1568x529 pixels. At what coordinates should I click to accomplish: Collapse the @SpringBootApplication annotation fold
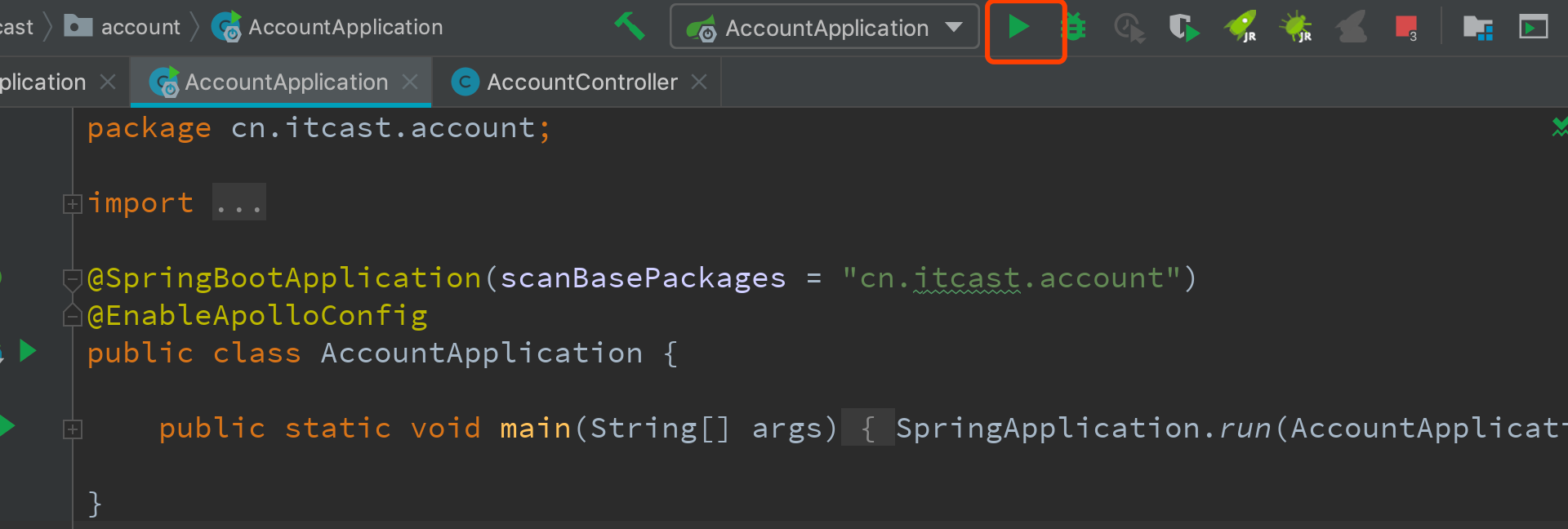(x=73, y=280)
